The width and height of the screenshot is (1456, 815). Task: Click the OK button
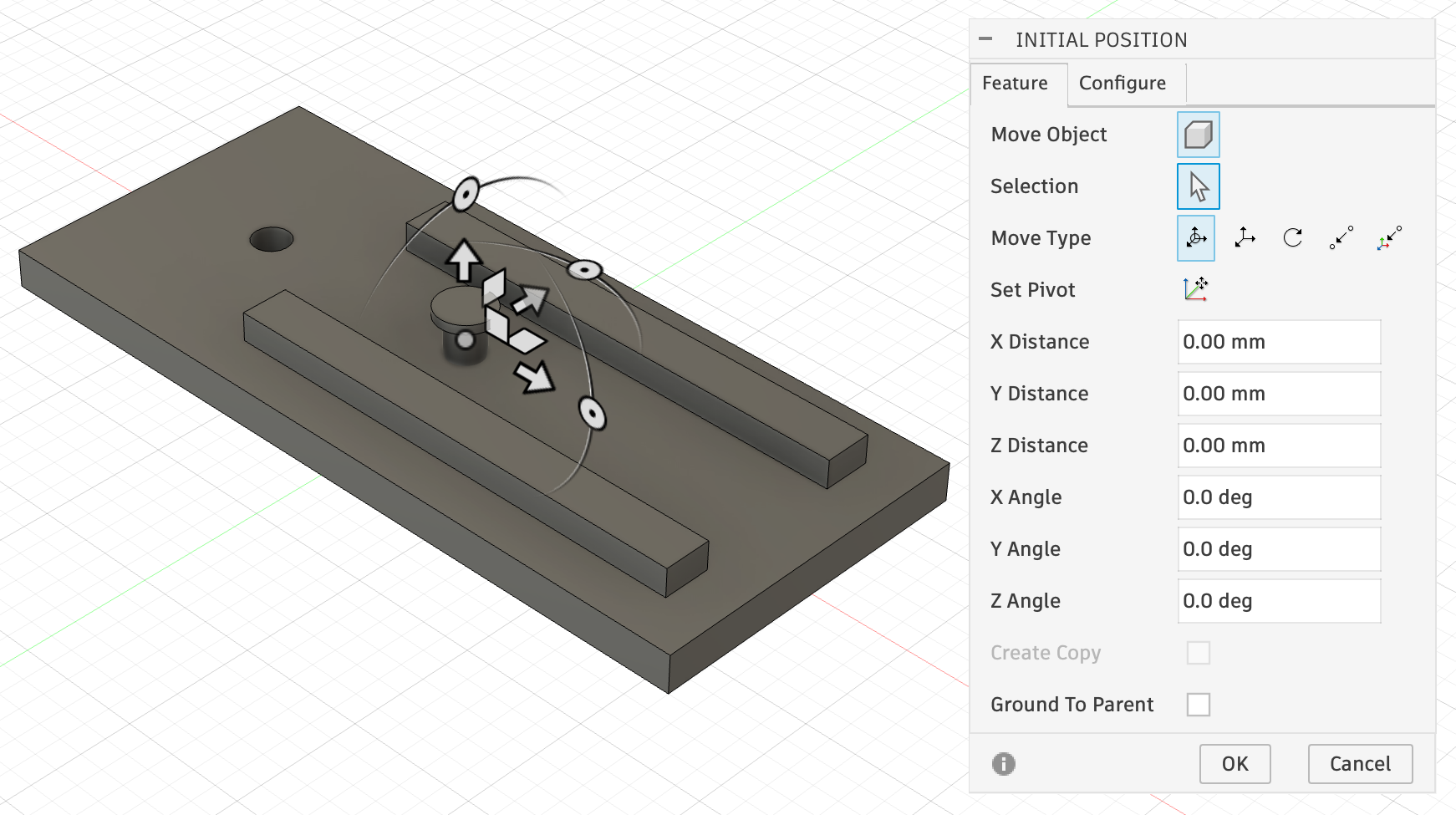[1235, 764]
